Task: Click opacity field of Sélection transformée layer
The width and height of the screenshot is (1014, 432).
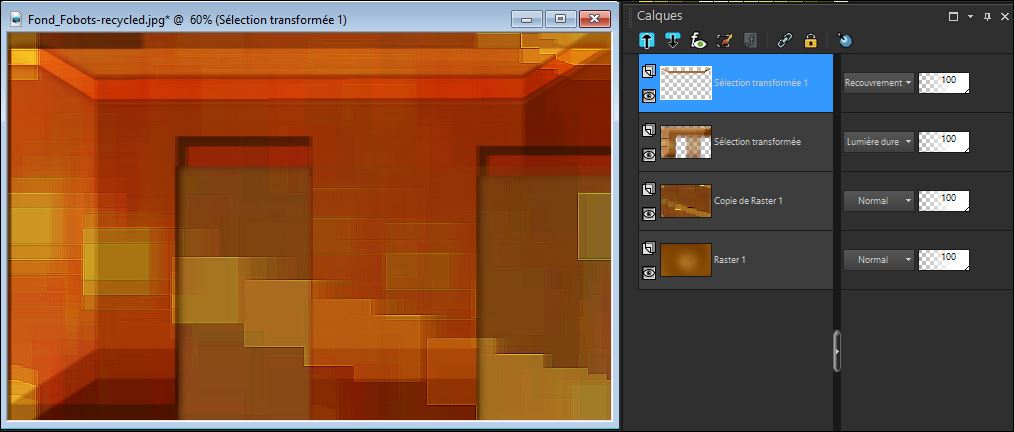Action: click(x=944, y=142)
